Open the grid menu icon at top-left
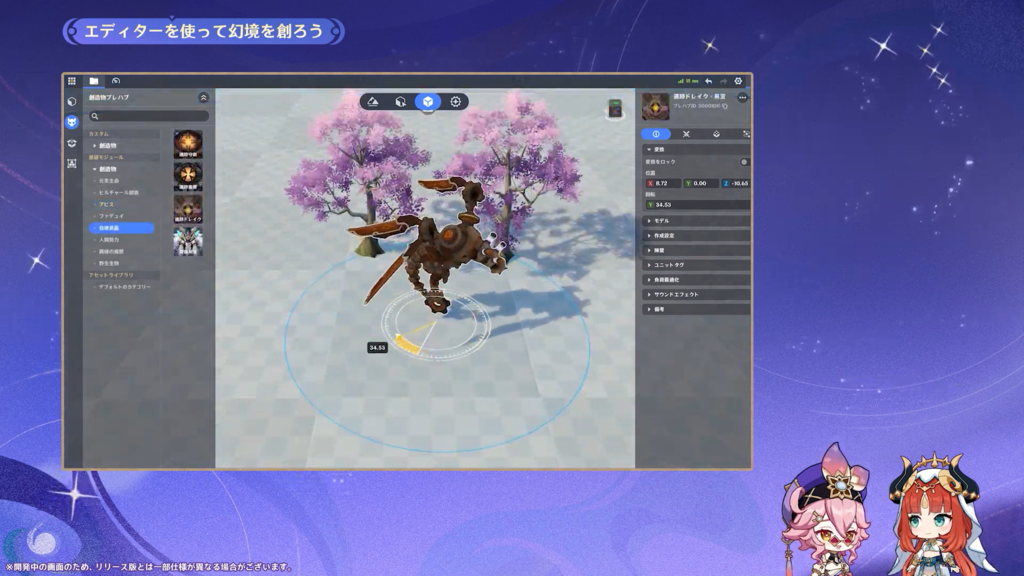 tap(72, 81)
